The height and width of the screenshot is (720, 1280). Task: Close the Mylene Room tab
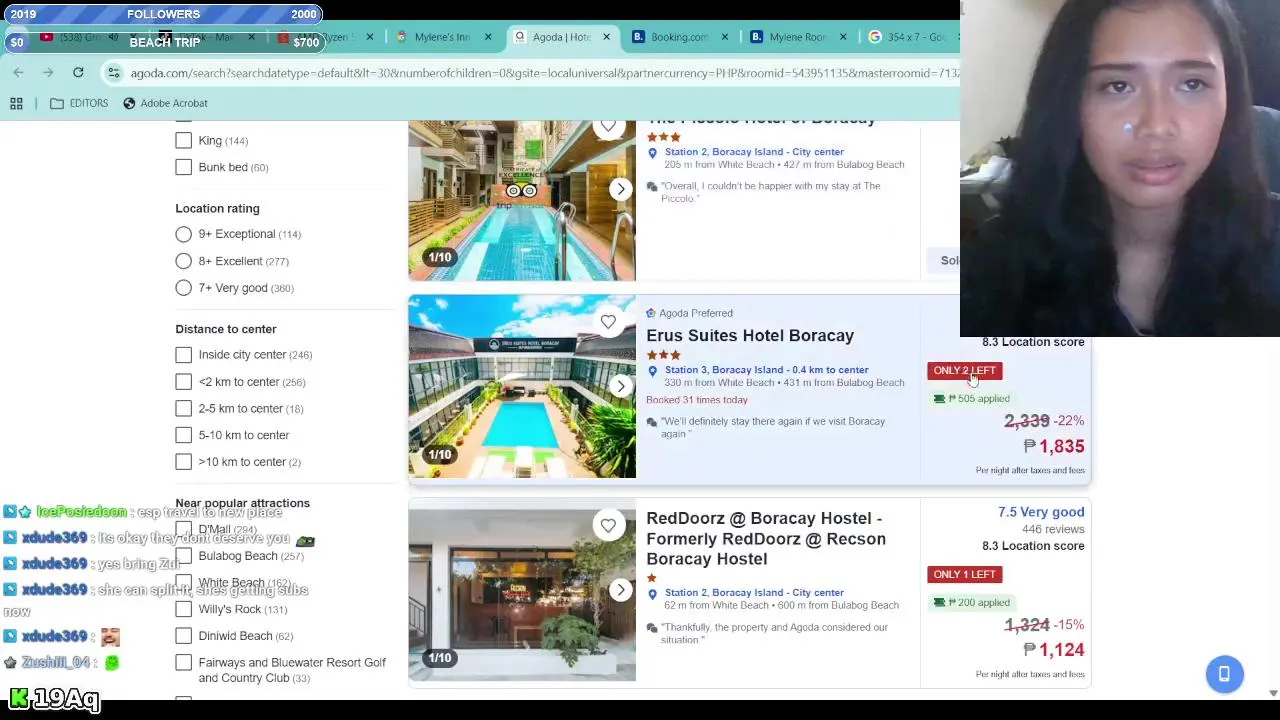click(843, 37)
